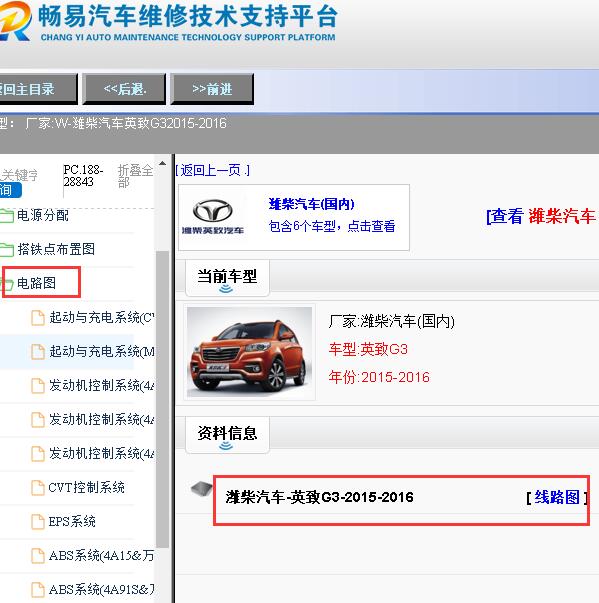Open the EPS系统 document
The width and height of the screenshot is (599, 603).
click(x=72, y=521)
